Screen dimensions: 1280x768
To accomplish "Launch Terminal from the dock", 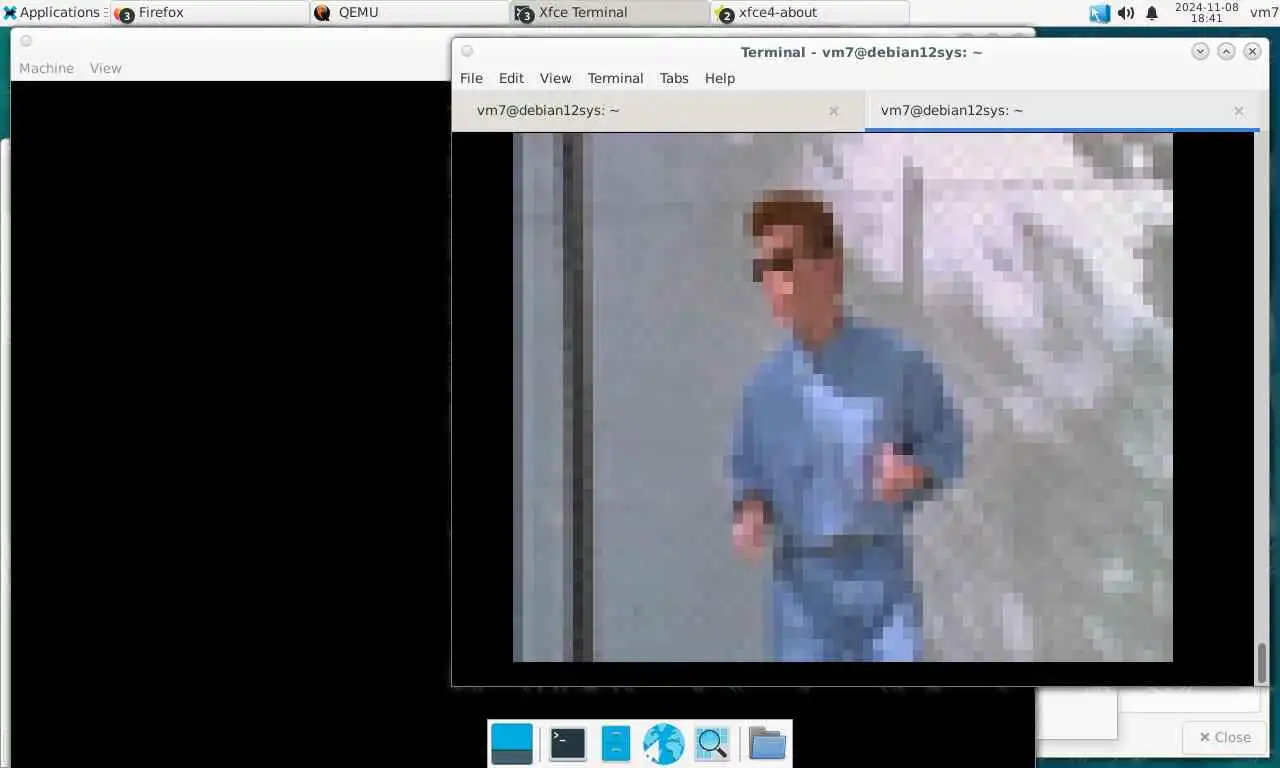I will coord(568,744).
